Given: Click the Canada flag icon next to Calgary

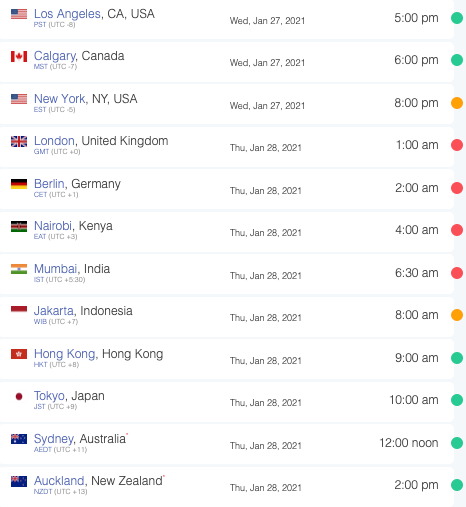Looking at the screenshot, I should point(19,56).
